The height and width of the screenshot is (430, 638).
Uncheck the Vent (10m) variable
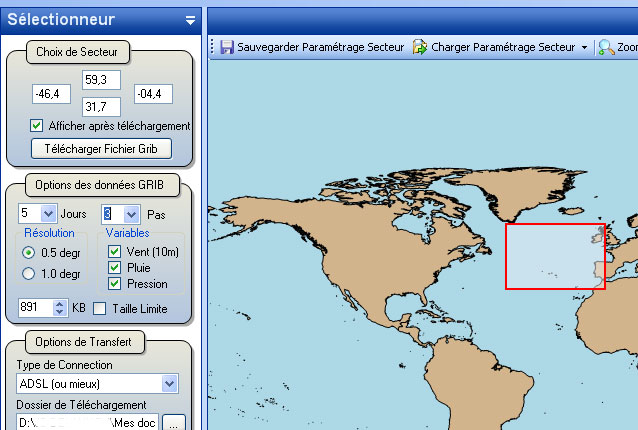click(114, 251)
